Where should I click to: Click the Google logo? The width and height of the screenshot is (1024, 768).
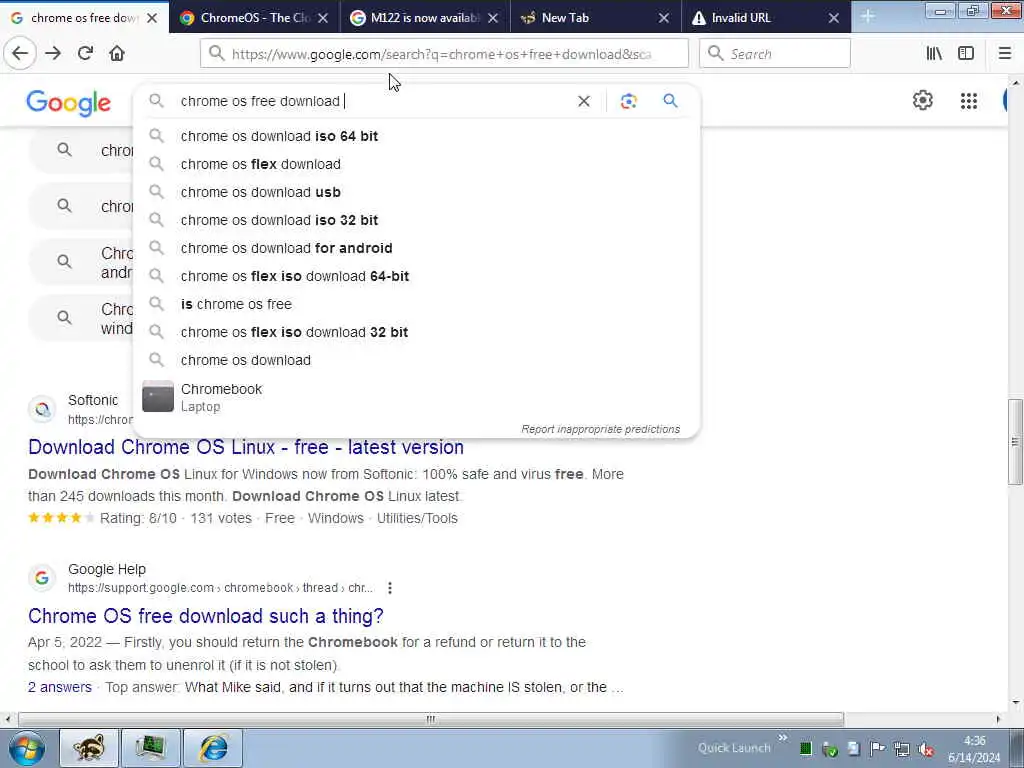tap(69, 103)
